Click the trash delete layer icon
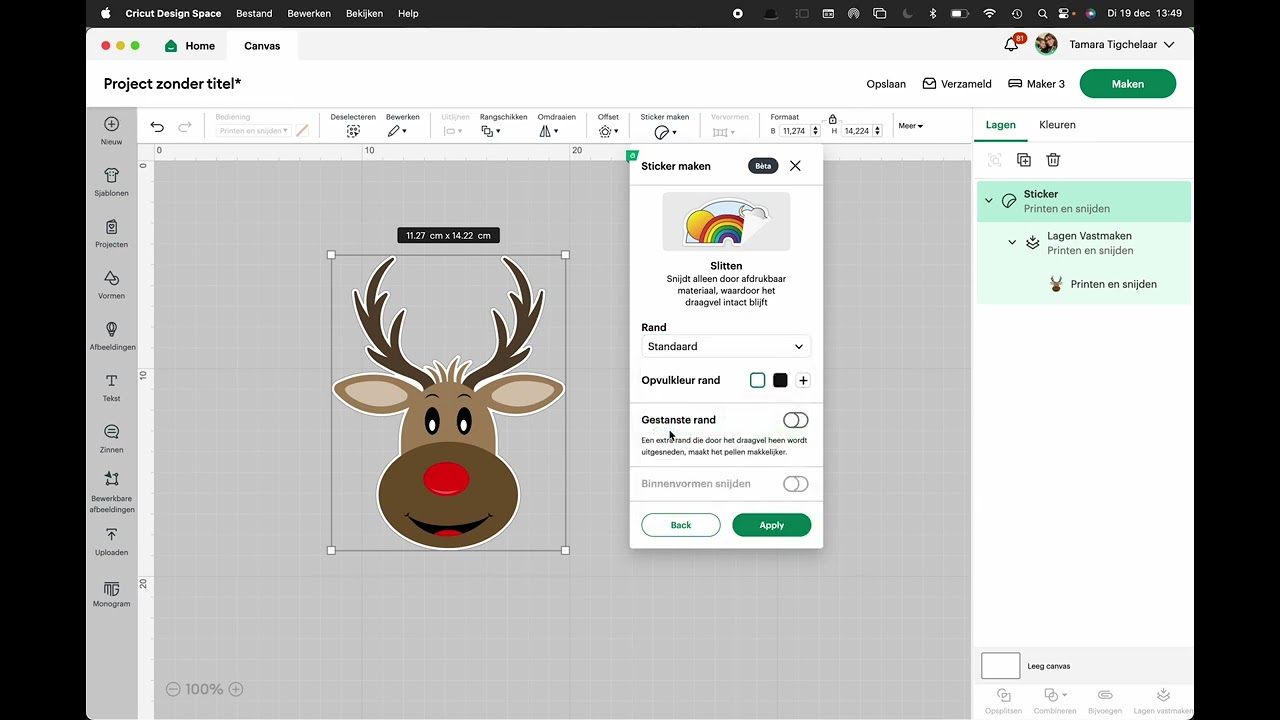This screenshot has height=720, width=1280. 1053,160
